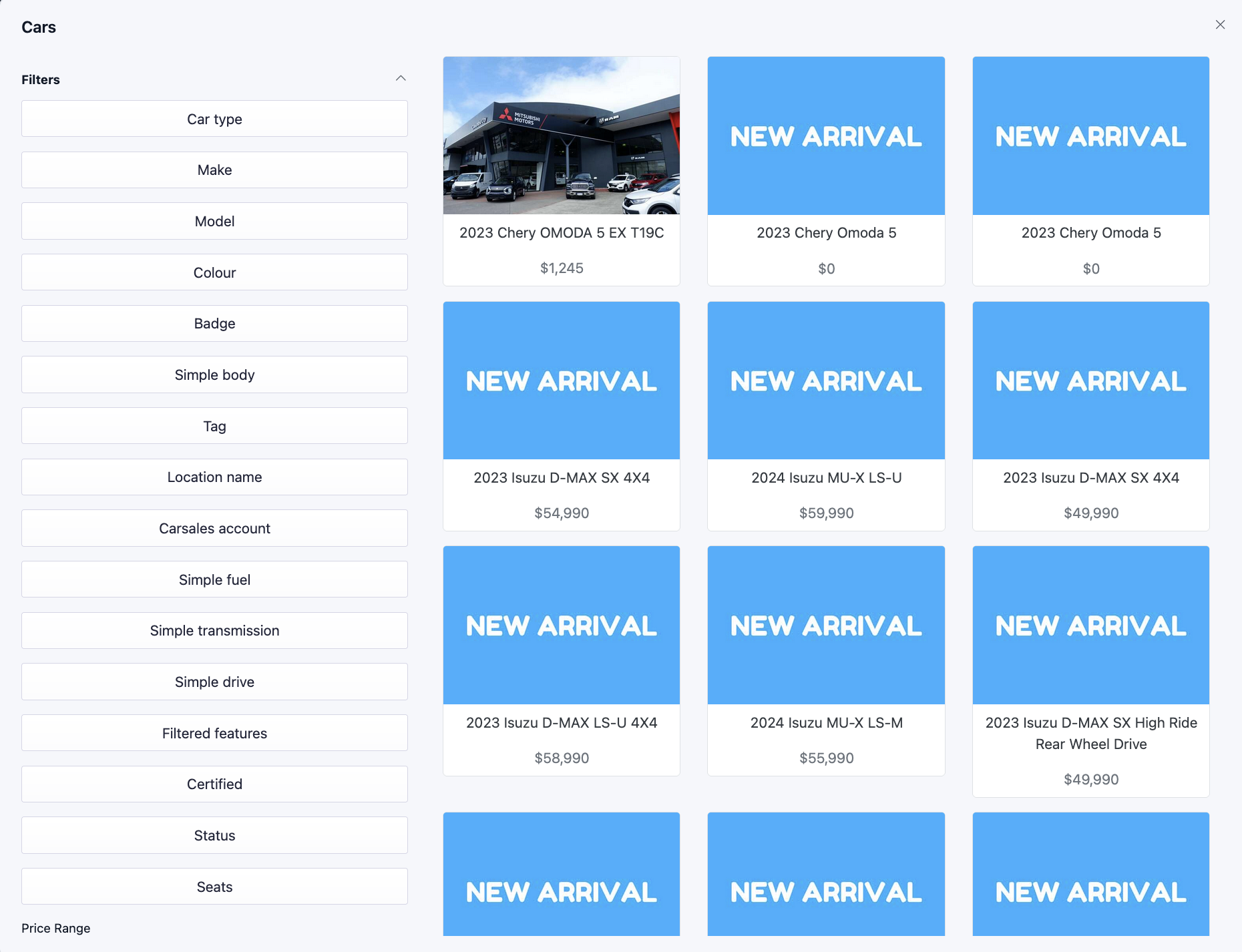This screenshot has height=952, width=1242.
Task: Open the D-MAX SX High Ride card image
Action: [1091, 626]
